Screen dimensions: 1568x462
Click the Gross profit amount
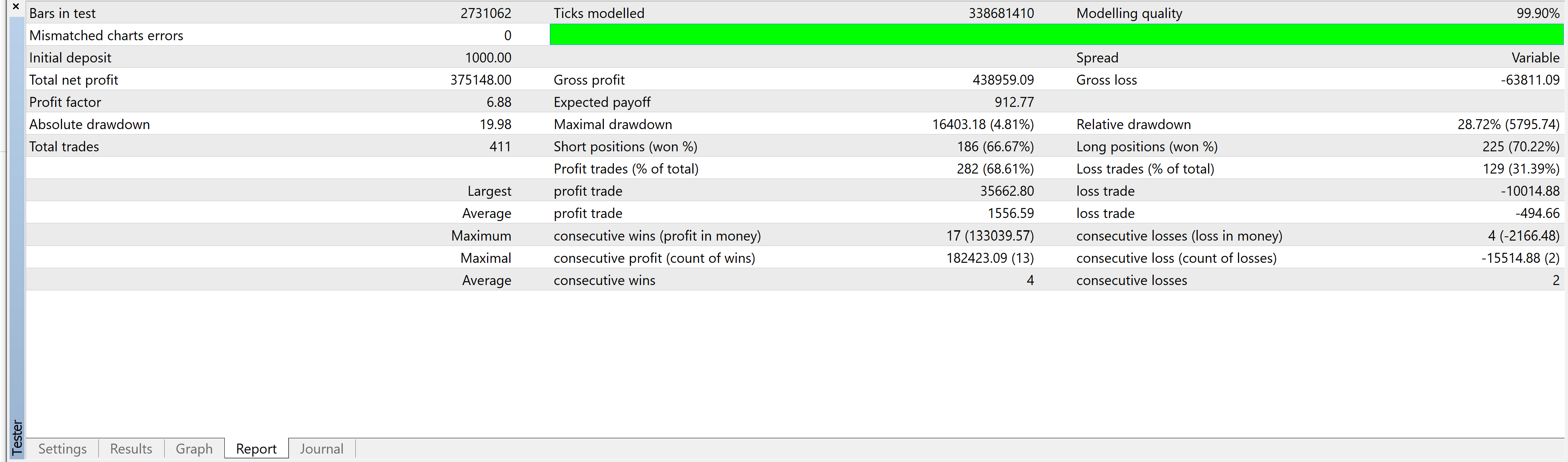click(1002, 80)
